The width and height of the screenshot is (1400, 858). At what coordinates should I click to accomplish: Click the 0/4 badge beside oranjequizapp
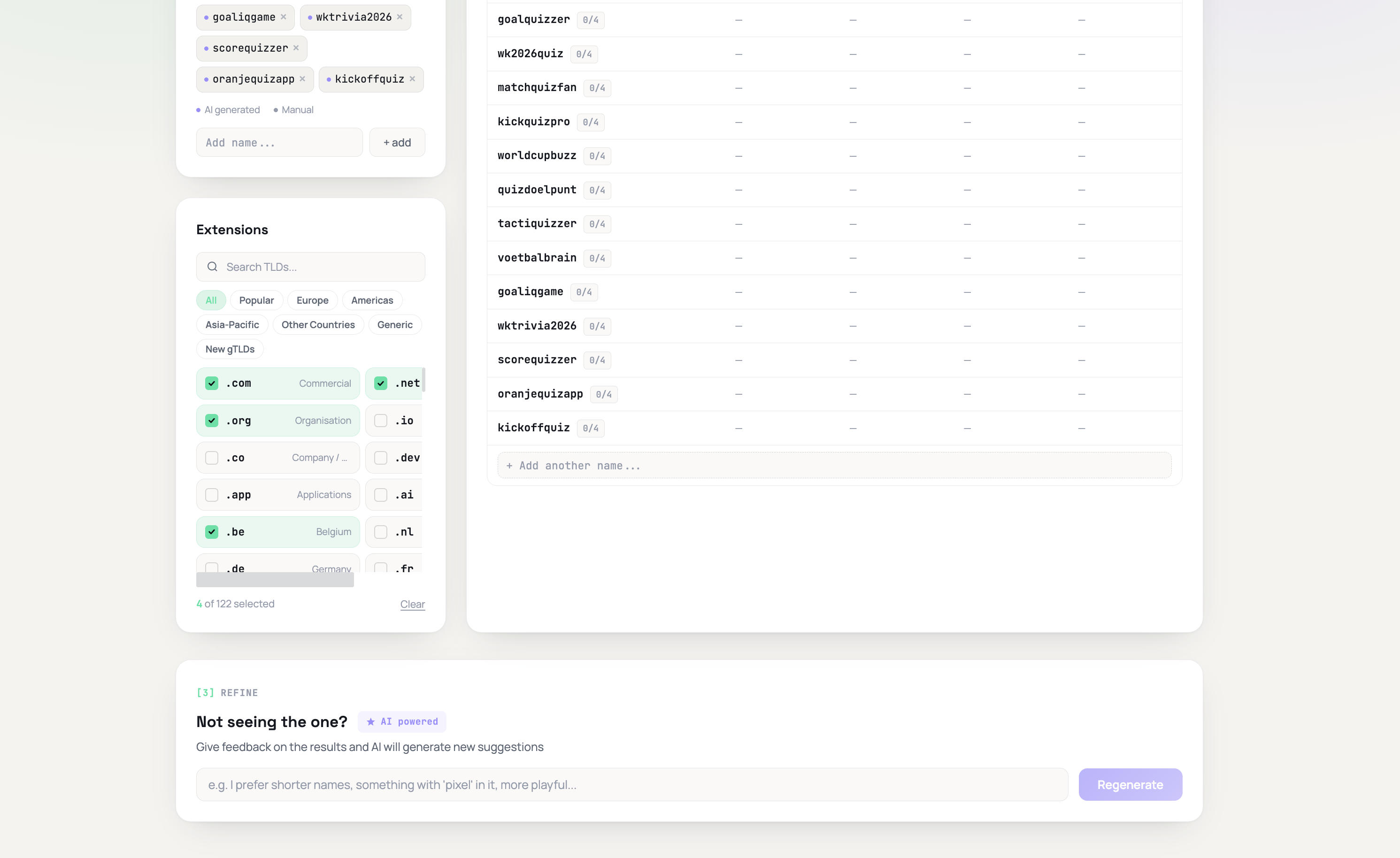pyautogui.click(x=603, y=394)
